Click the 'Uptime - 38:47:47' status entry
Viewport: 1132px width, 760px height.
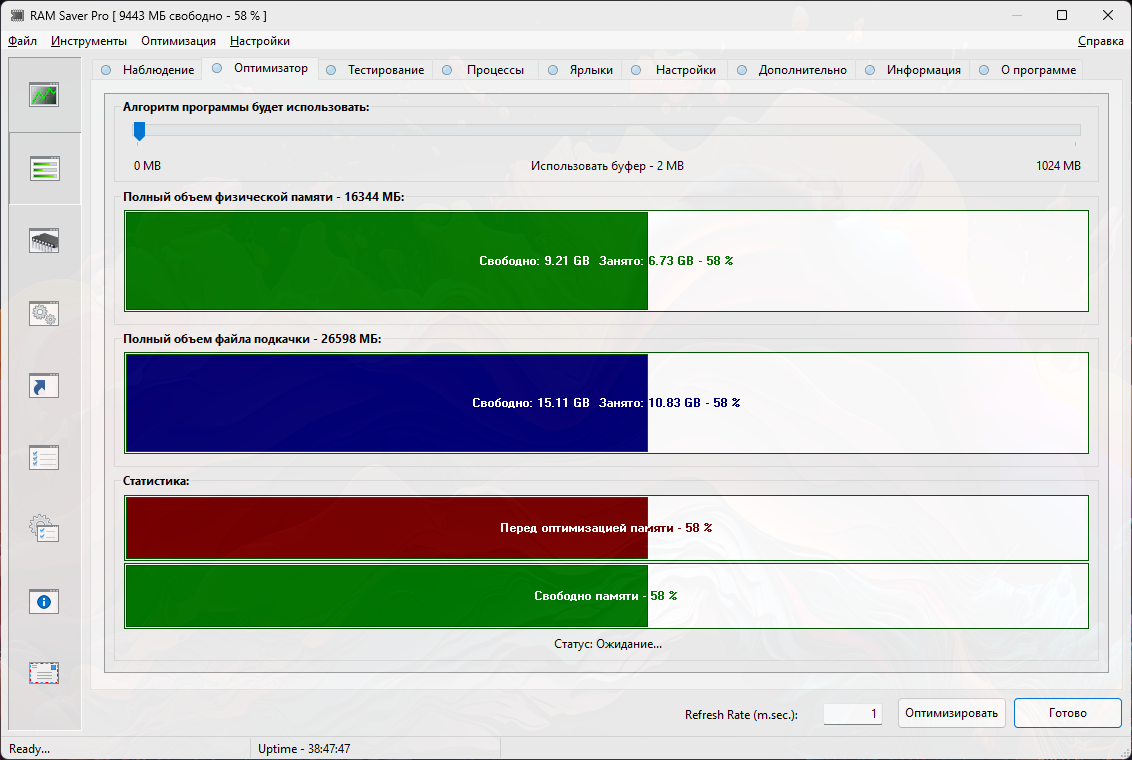[304, 749]
